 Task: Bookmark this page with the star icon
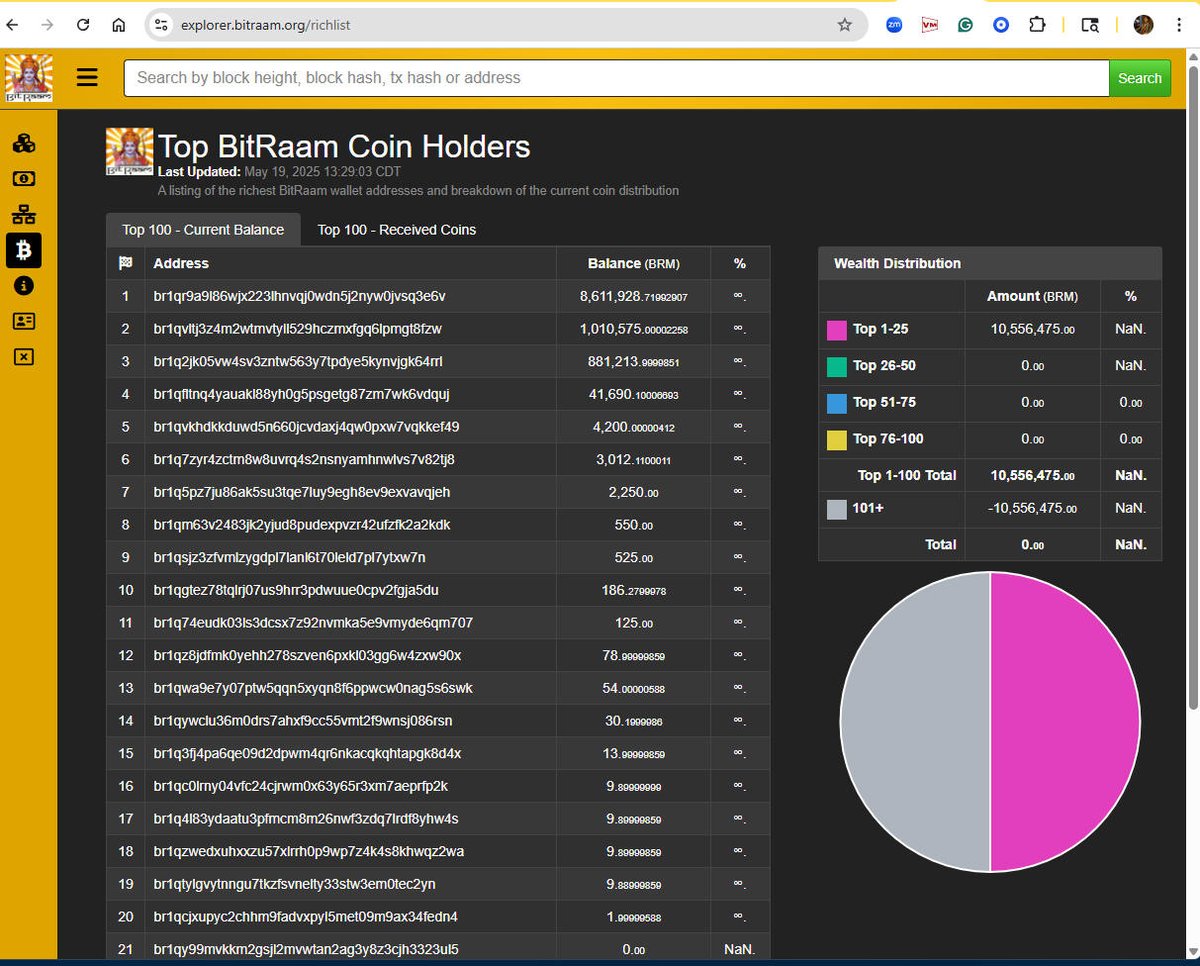tap(845, 25)
